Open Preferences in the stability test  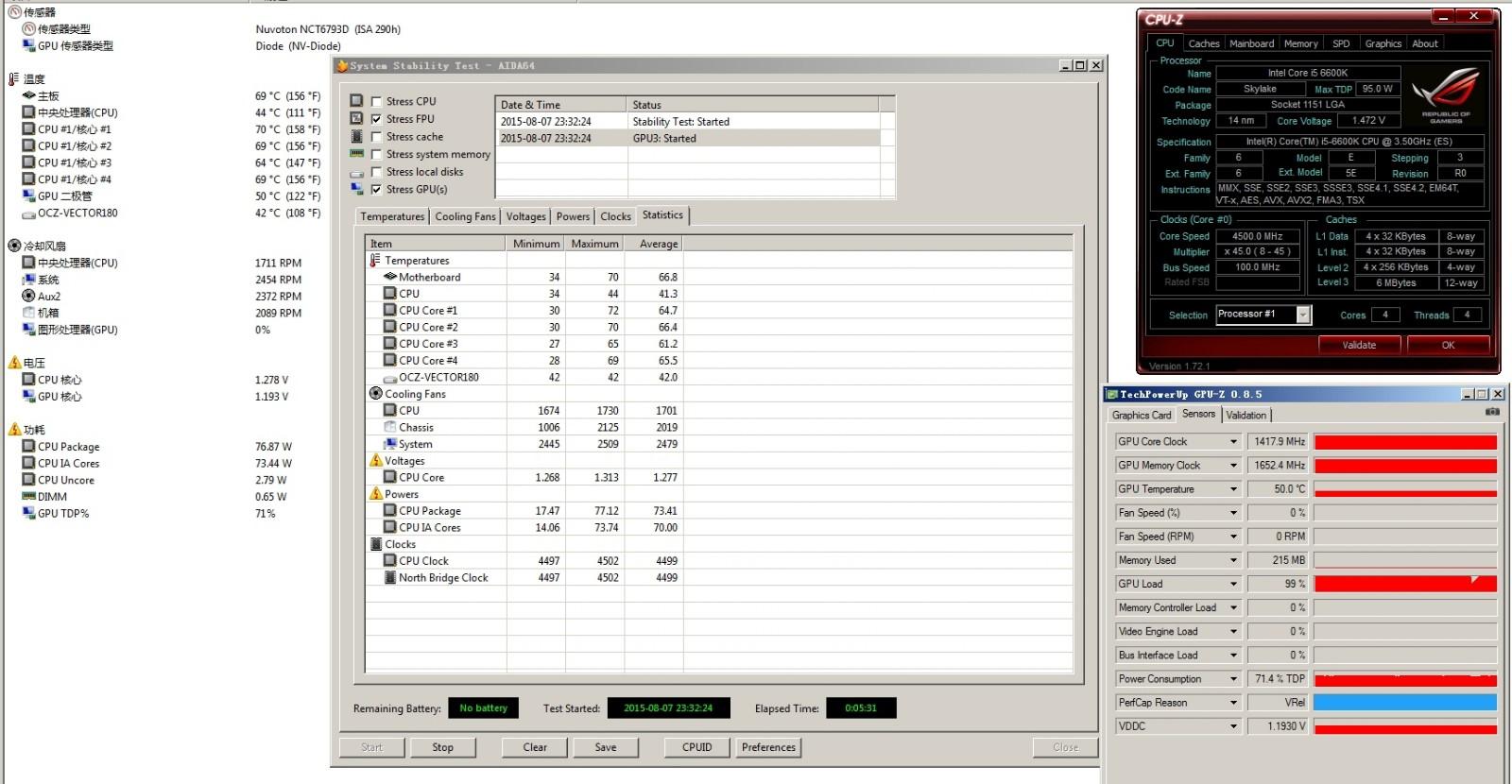[769, 747]
